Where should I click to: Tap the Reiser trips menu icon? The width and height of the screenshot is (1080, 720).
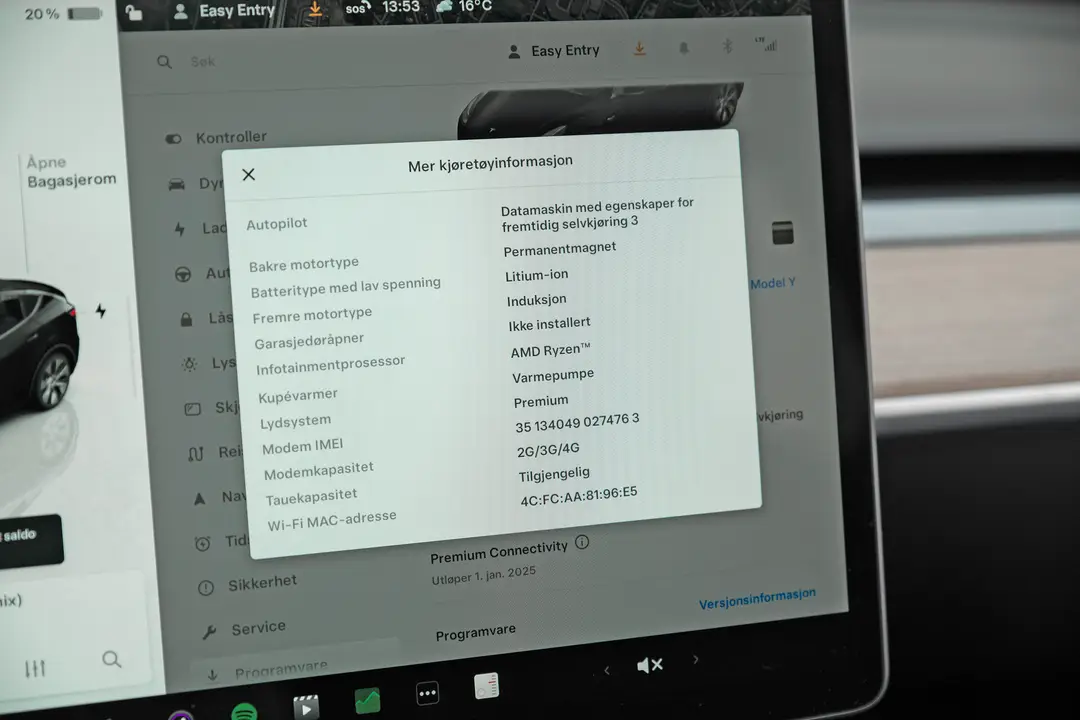(x=196, y=453)
